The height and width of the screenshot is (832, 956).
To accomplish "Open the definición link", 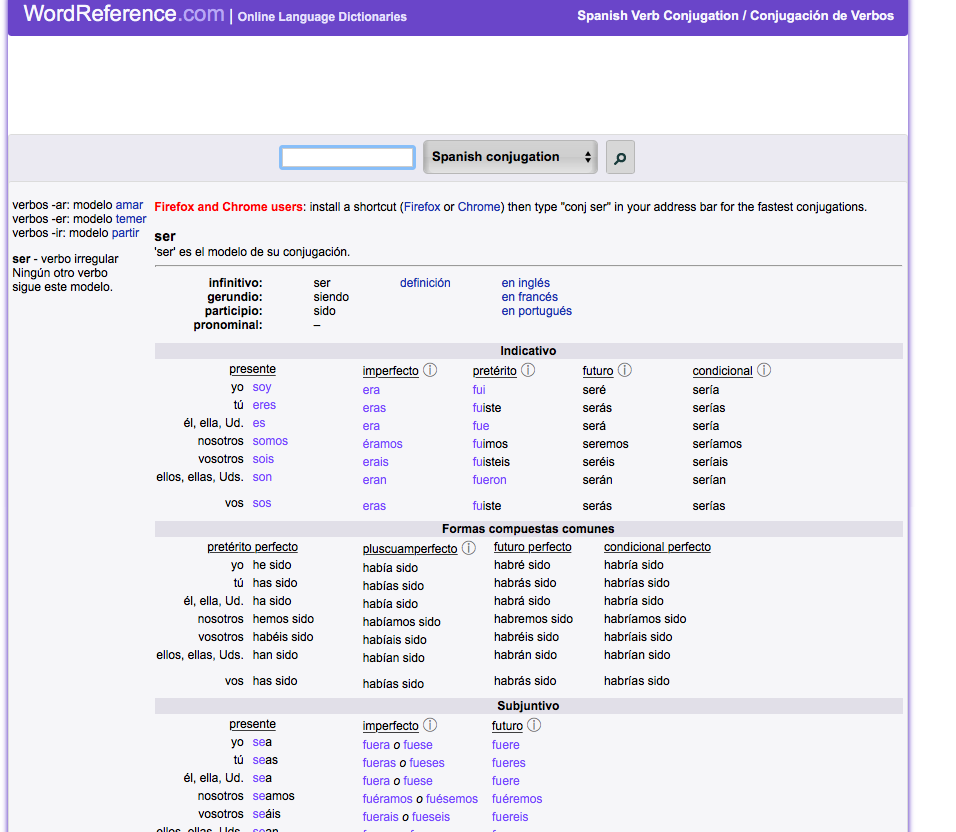I will click(x=425, y=283).
